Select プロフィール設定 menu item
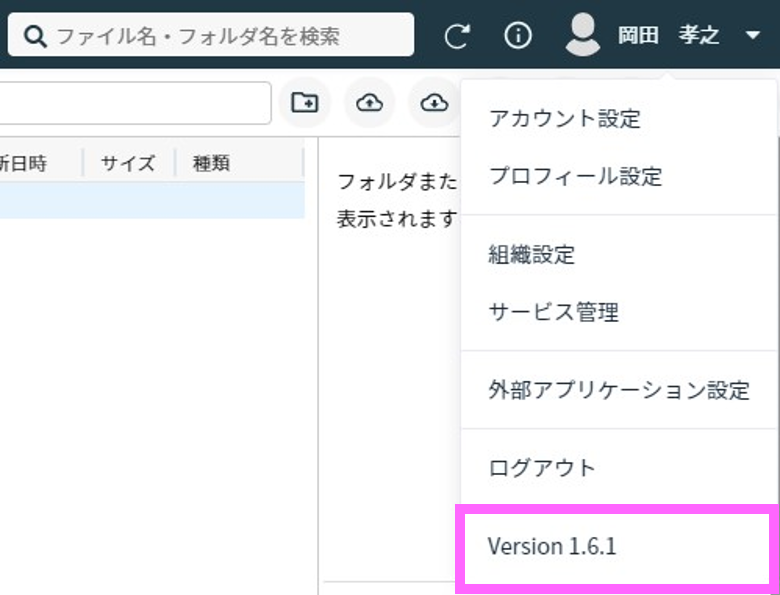Viewport: 780px width, 595px height. (575, 177)
